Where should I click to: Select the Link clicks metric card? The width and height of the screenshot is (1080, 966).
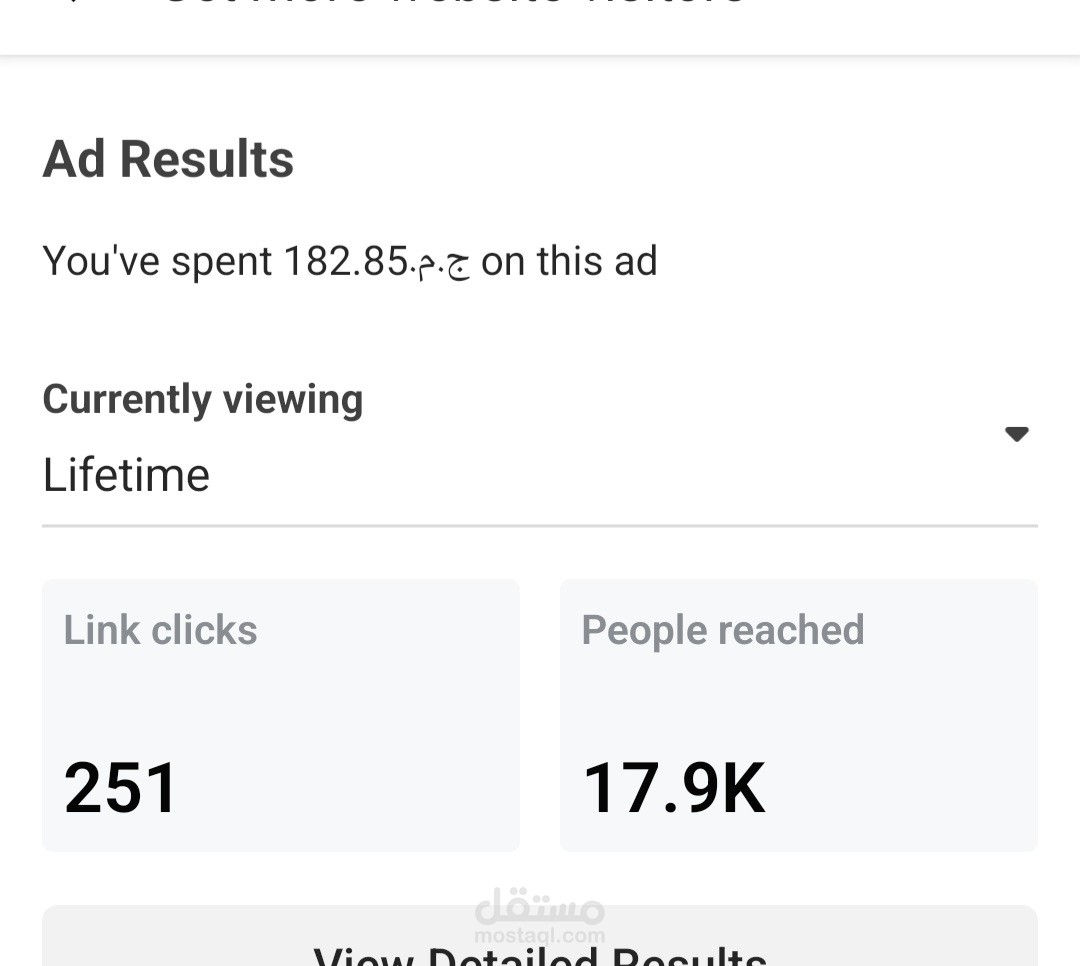click(x=280, y=715)
